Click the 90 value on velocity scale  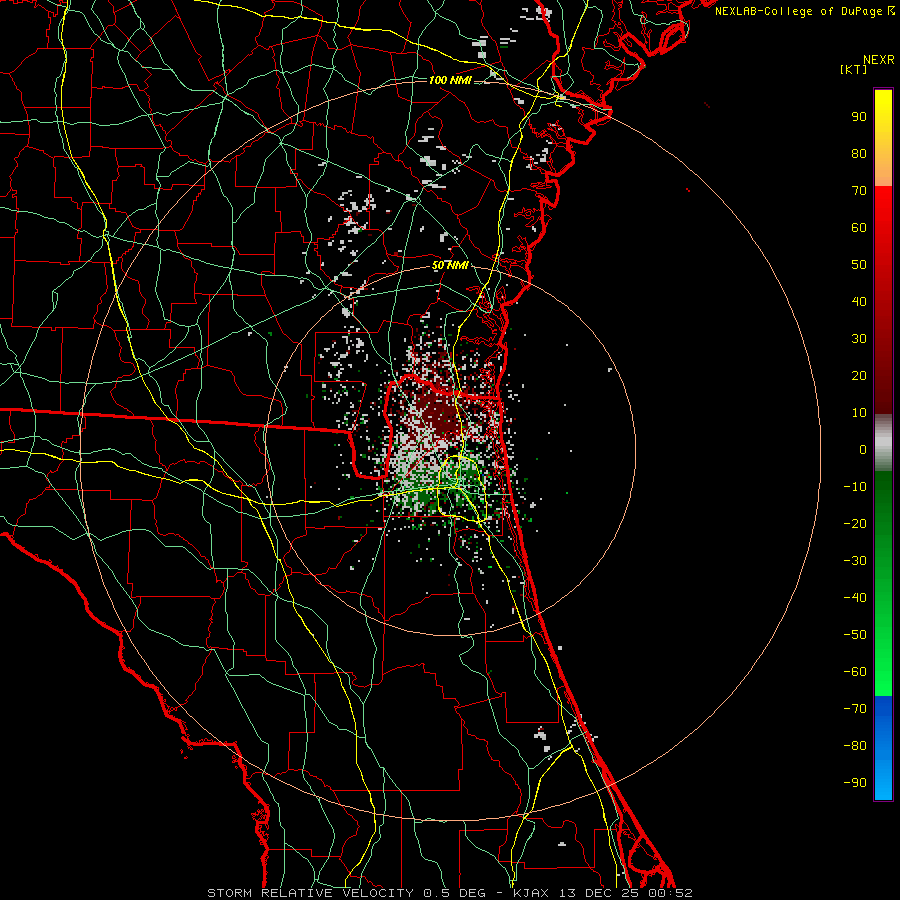point(859,117)
